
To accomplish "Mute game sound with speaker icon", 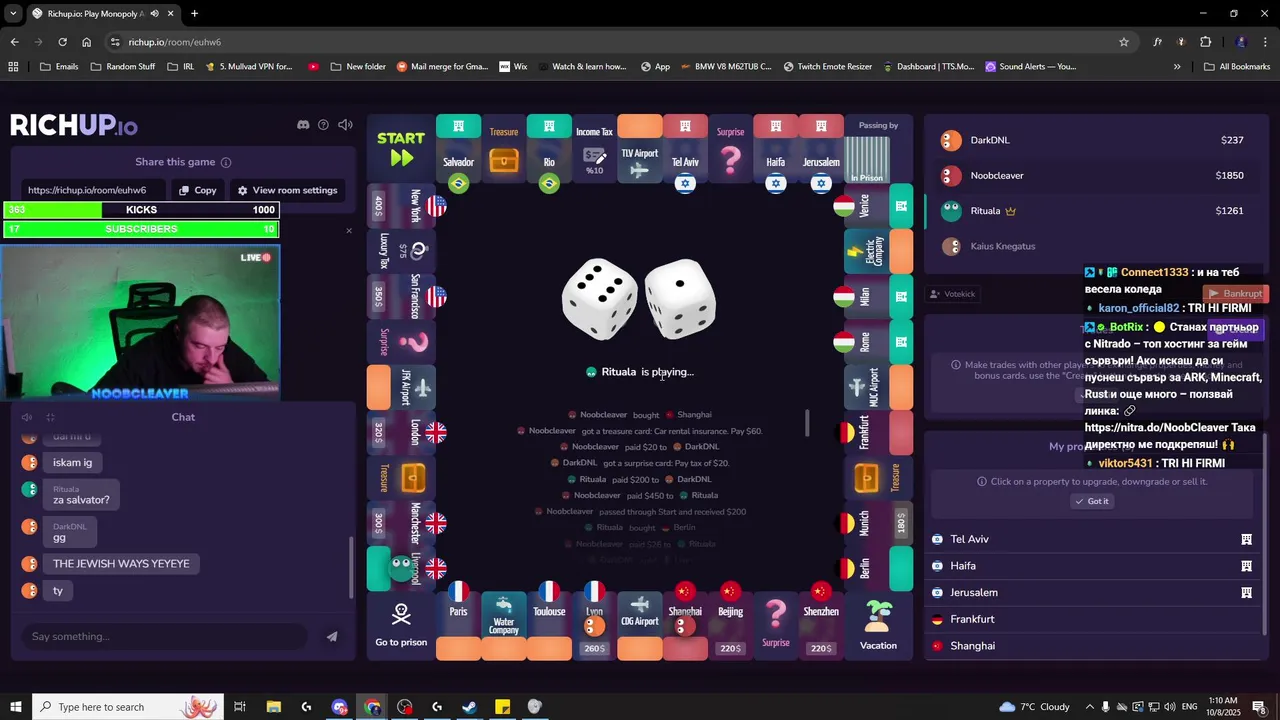I will click(x=345, y=125).
